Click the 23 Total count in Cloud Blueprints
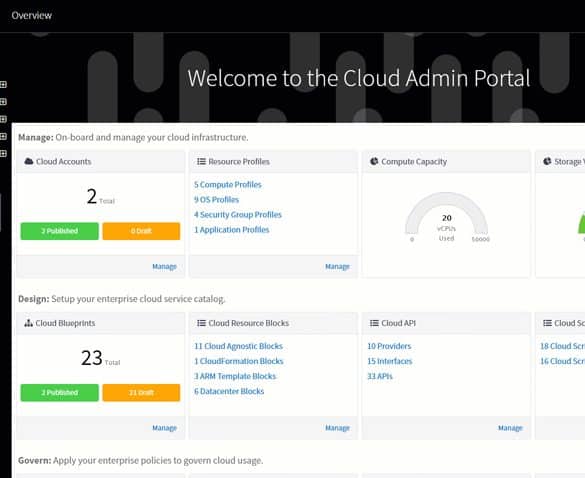585x478 pixels. [100, 358]
